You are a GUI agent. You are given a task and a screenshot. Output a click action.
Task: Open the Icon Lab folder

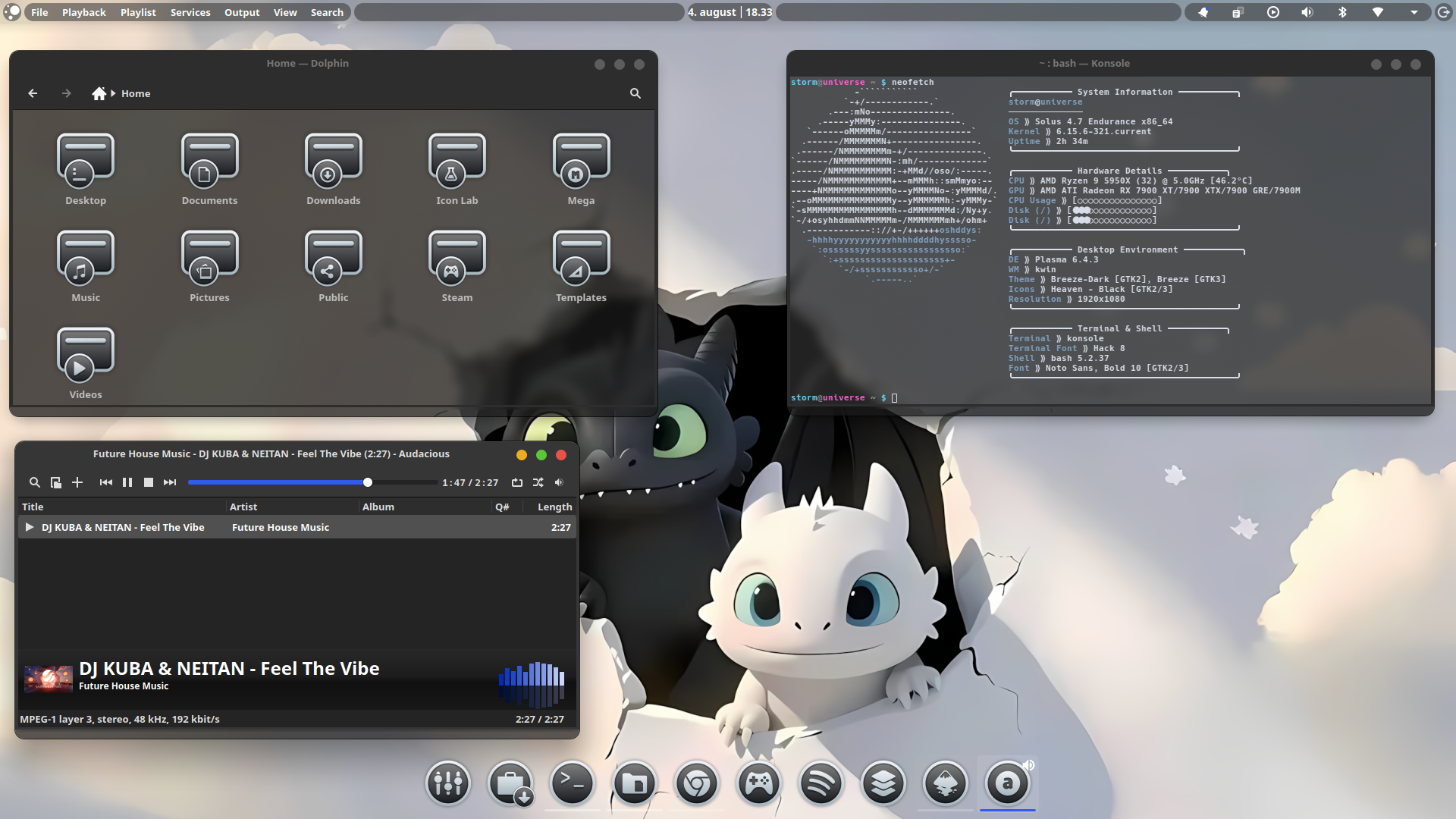(457, 169)
